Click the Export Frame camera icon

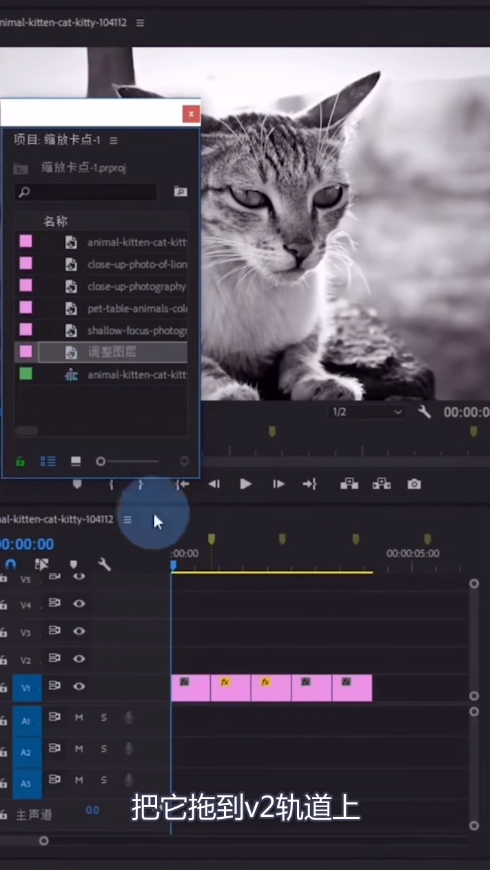tap(414, 484)
